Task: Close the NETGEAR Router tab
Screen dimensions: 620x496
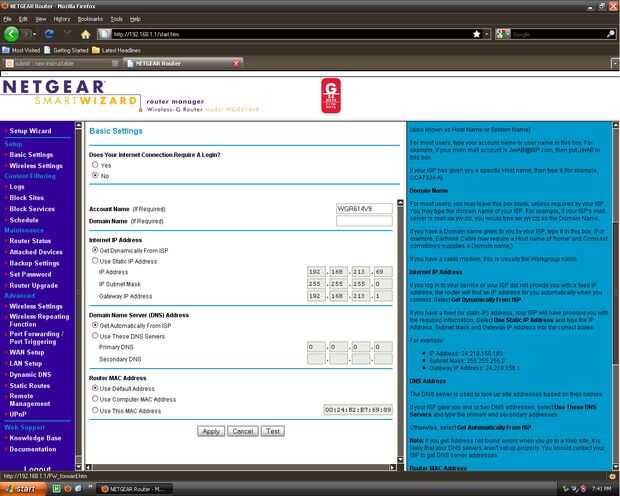Action: tap(236, 63)
